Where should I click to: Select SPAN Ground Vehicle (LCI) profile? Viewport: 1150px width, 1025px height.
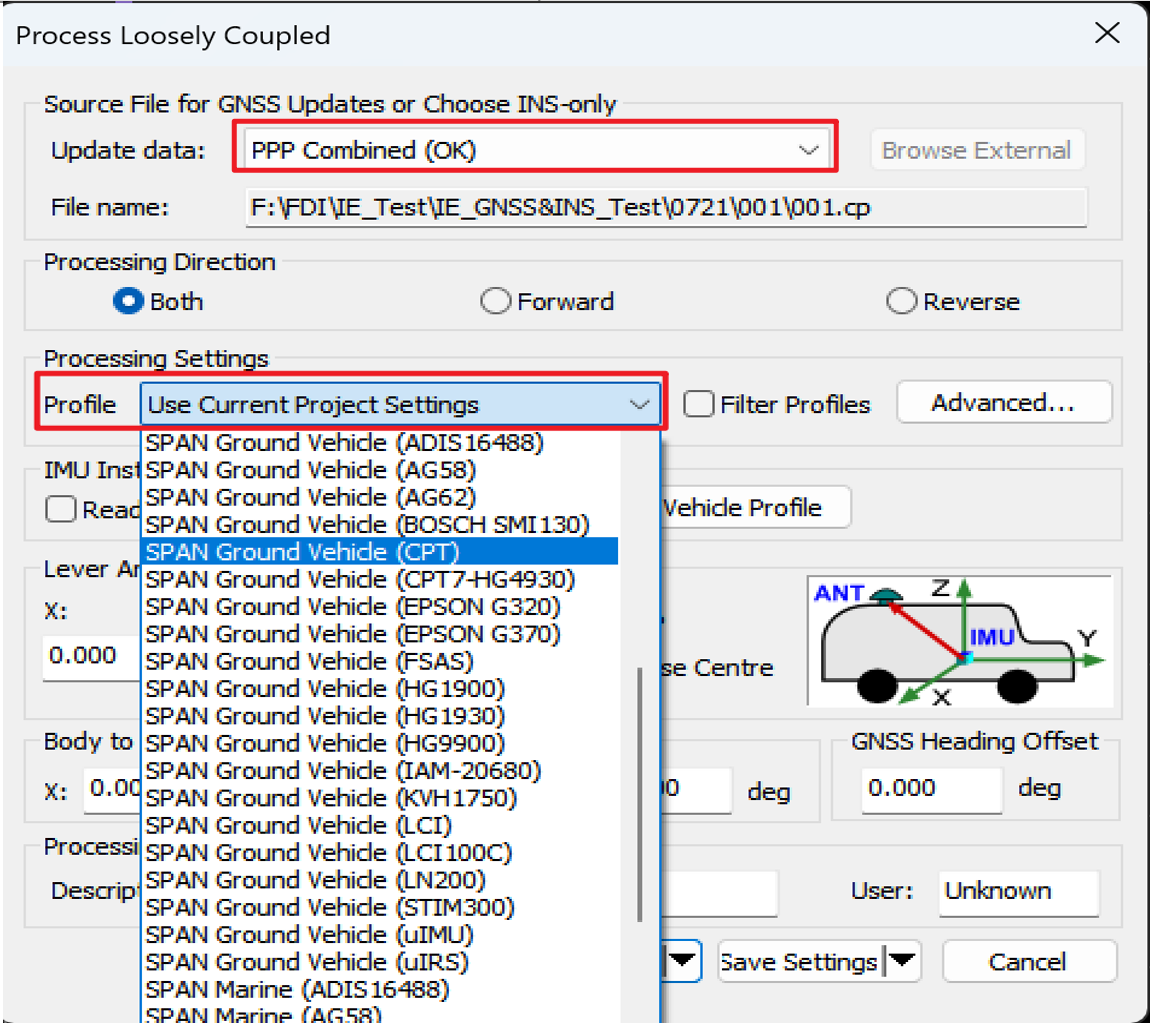point(380,826)
